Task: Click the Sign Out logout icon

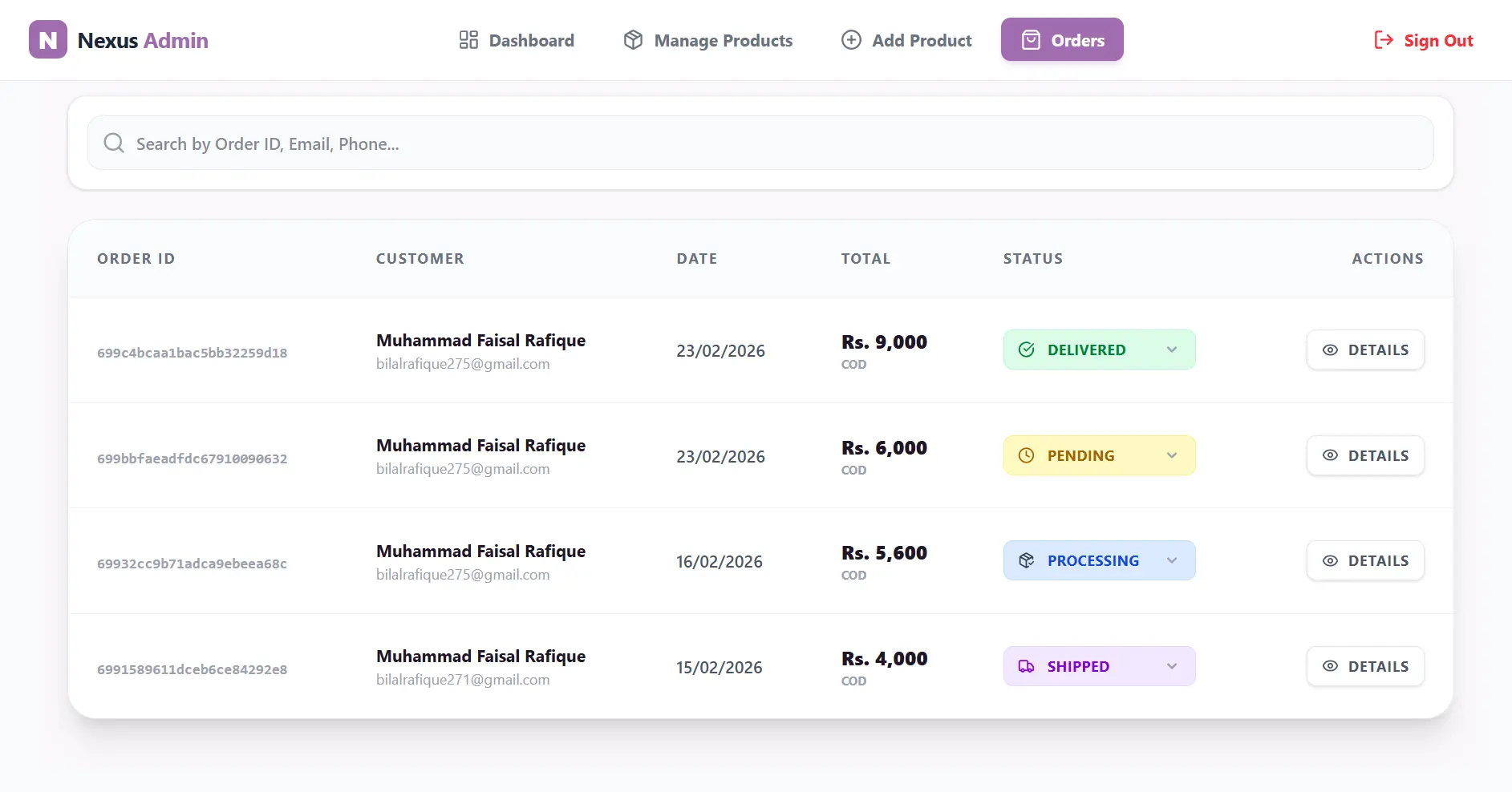Action: (x=1383, y=39)
